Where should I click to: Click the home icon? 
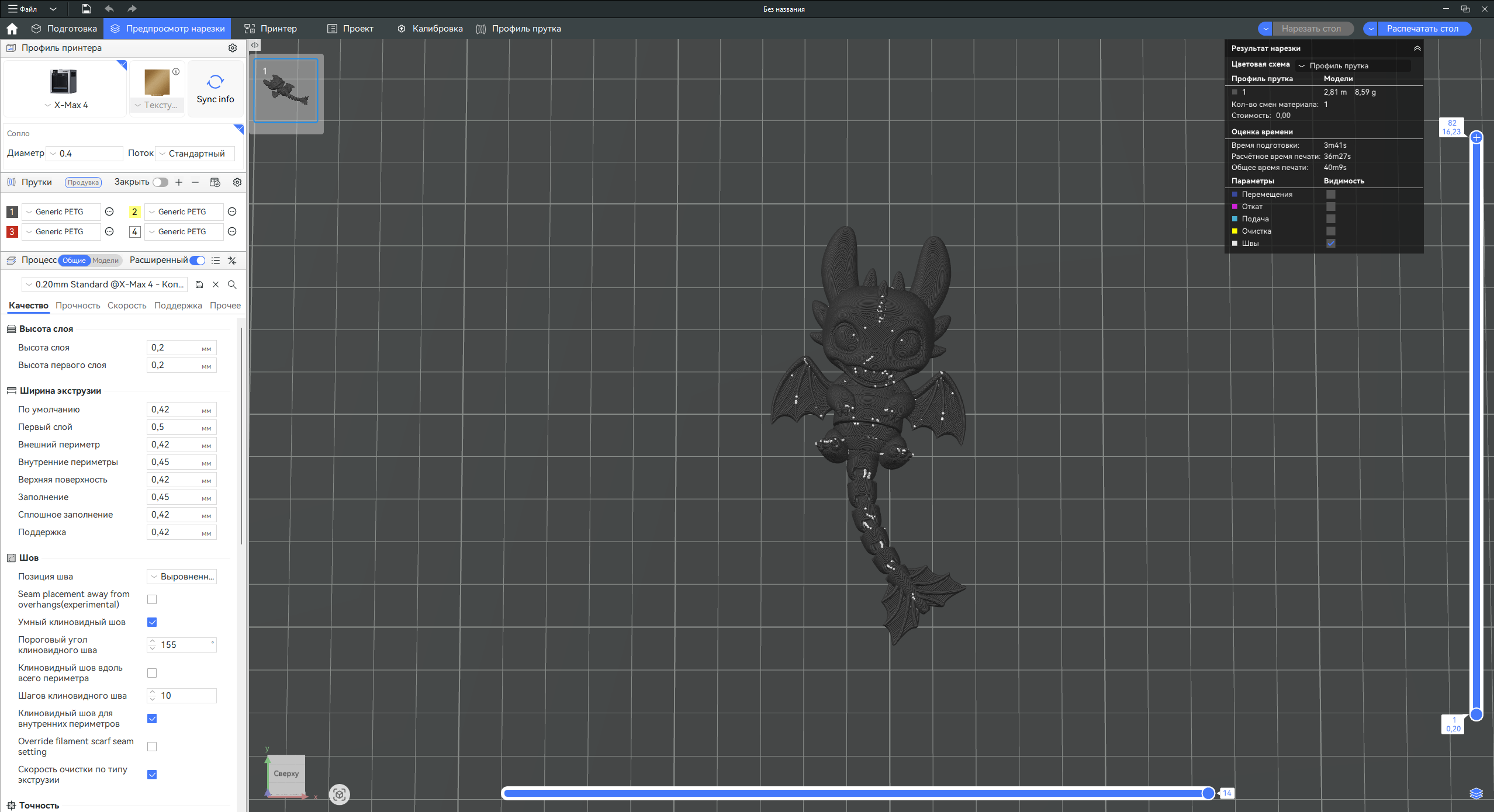12,29
